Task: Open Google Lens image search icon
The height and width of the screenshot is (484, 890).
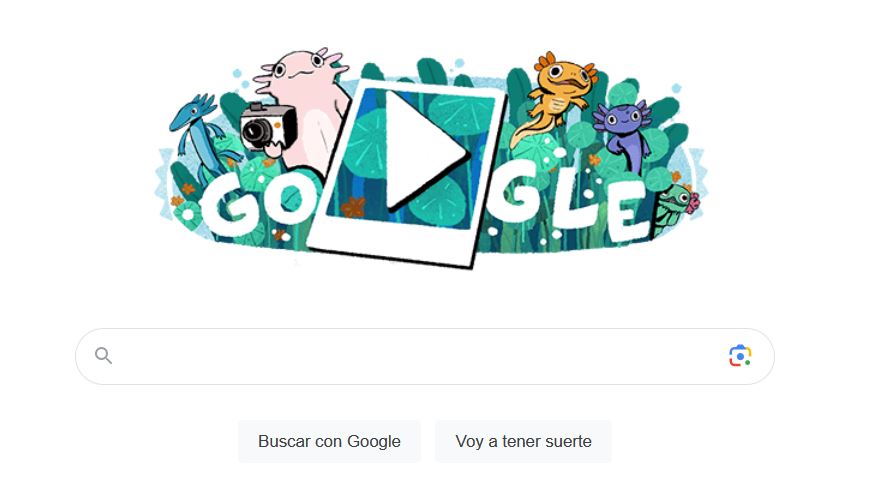Action: pos(740,356)
